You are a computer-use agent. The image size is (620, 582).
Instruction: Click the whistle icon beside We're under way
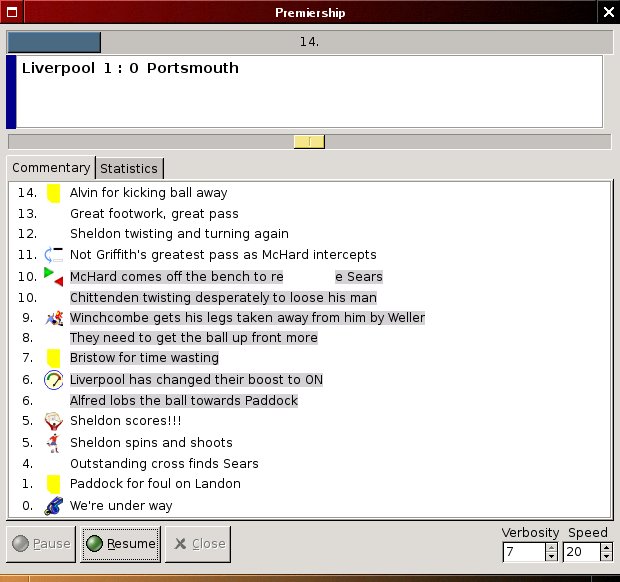pyautogui.click(x=53, y=506)
